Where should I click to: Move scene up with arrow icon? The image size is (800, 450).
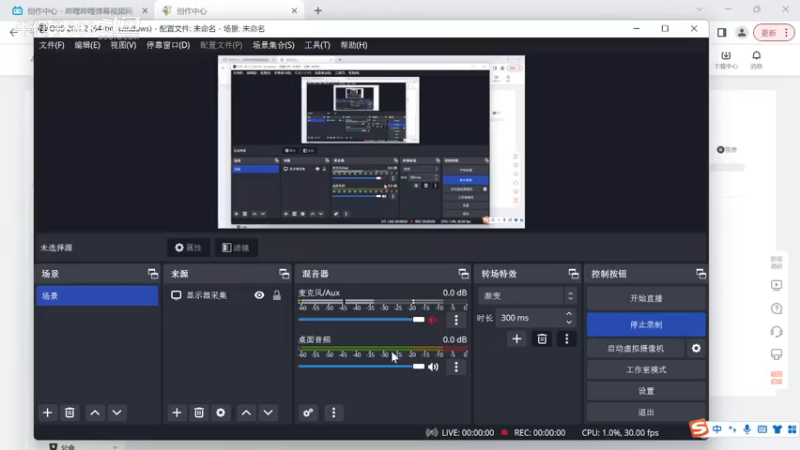(x=95, y=412)
